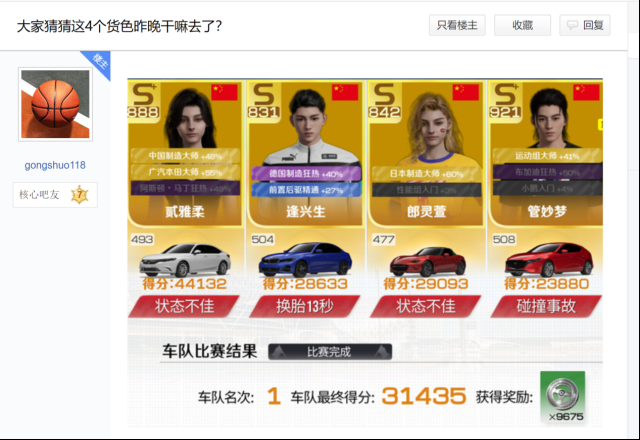Click the 收藏 button
The image size is (640, 440).
(x=522, y=25)
